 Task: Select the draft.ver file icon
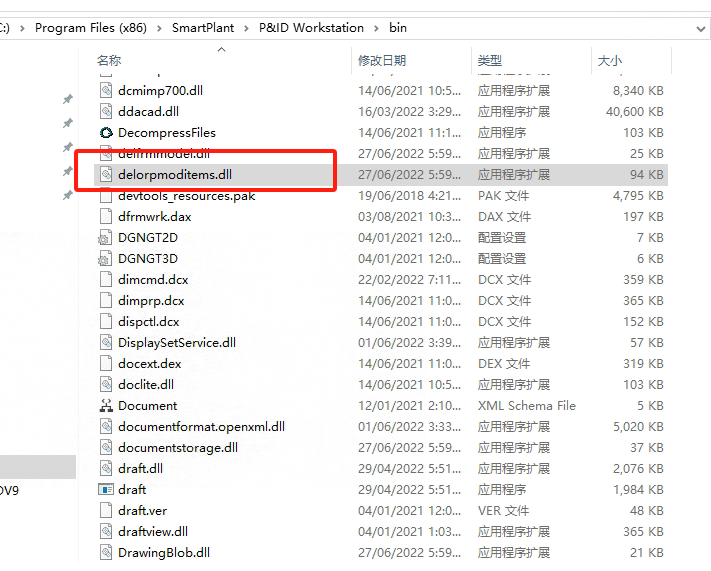pyautogui.click(x=106, y=510)
